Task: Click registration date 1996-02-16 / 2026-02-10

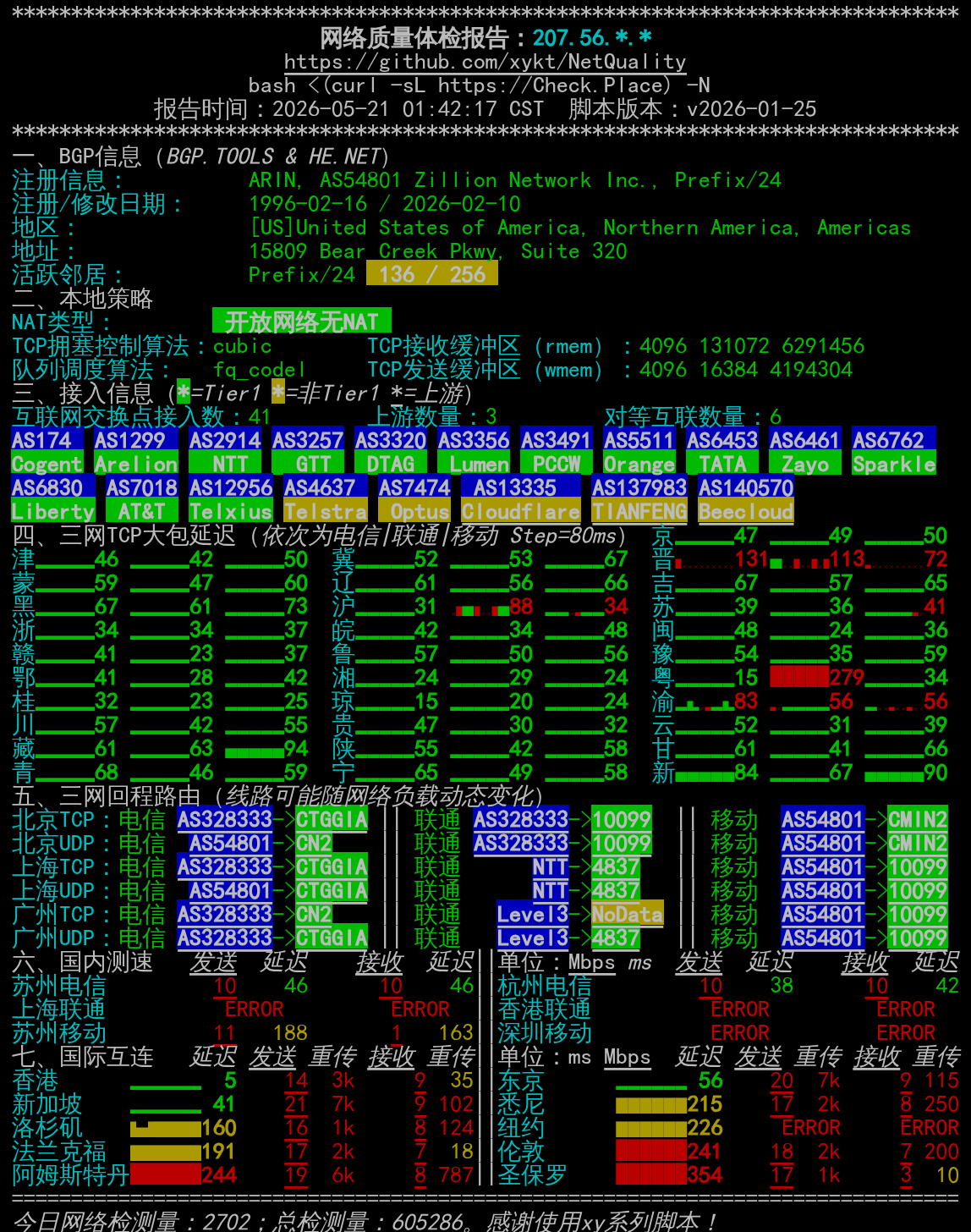Action: (x=385, y=204)
